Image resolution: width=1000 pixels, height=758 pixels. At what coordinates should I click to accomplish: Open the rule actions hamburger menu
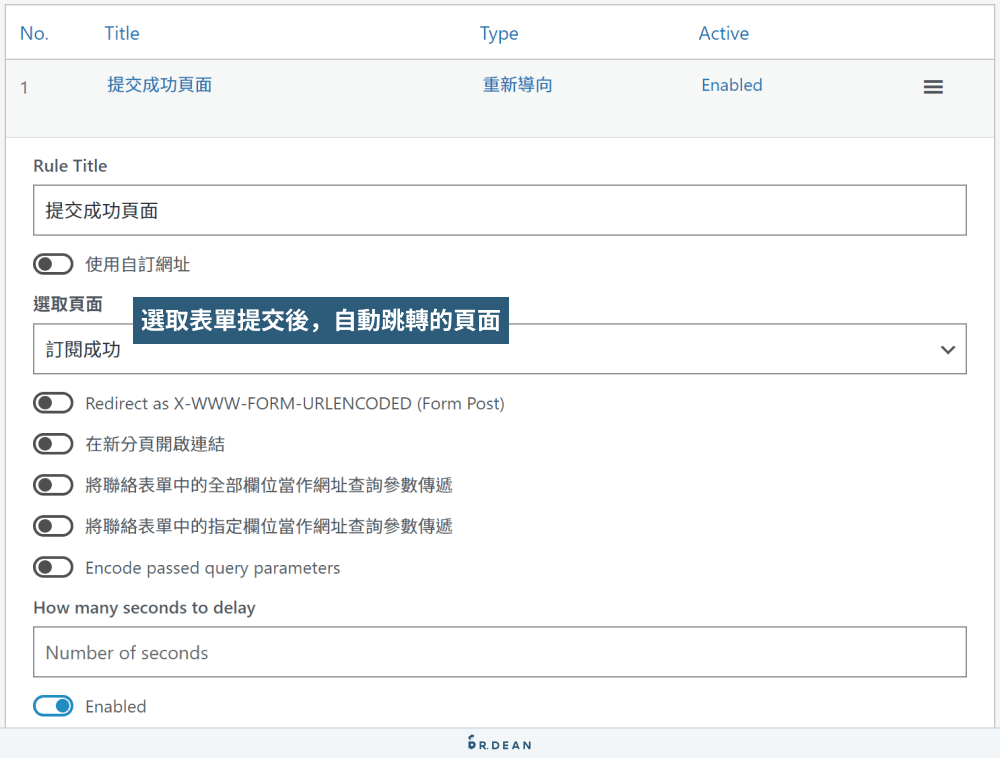(933, 87)
